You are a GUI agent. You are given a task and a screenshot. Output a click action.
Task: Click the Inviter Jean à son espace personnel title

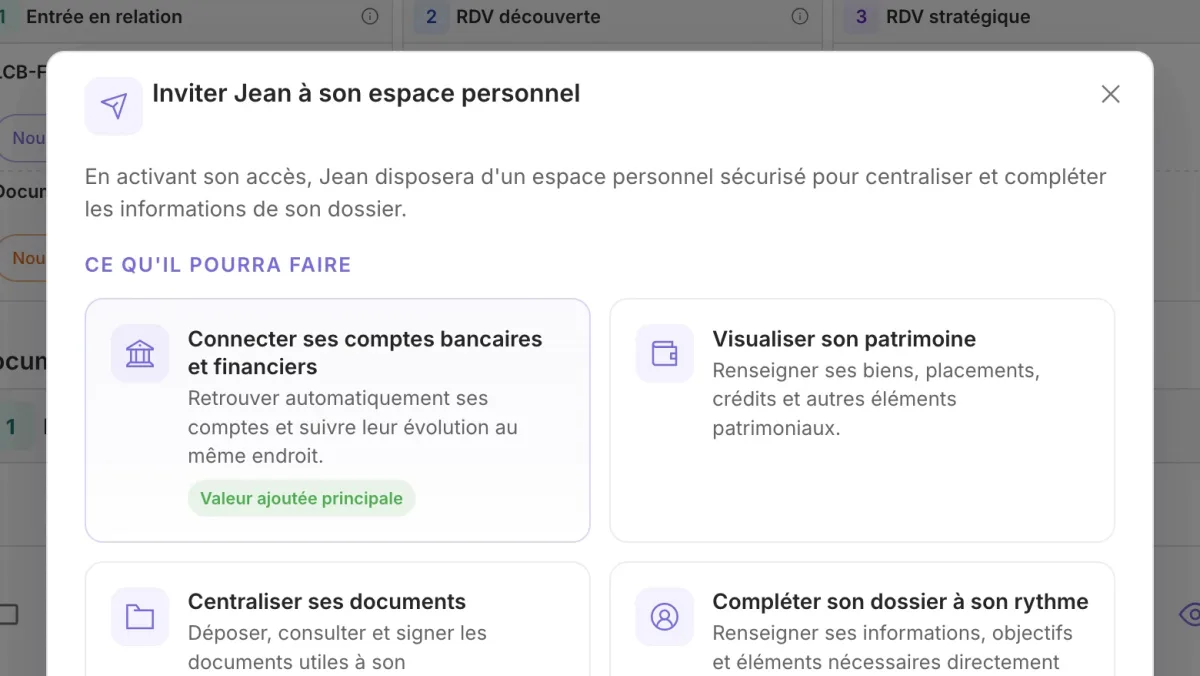coord(366,93)
